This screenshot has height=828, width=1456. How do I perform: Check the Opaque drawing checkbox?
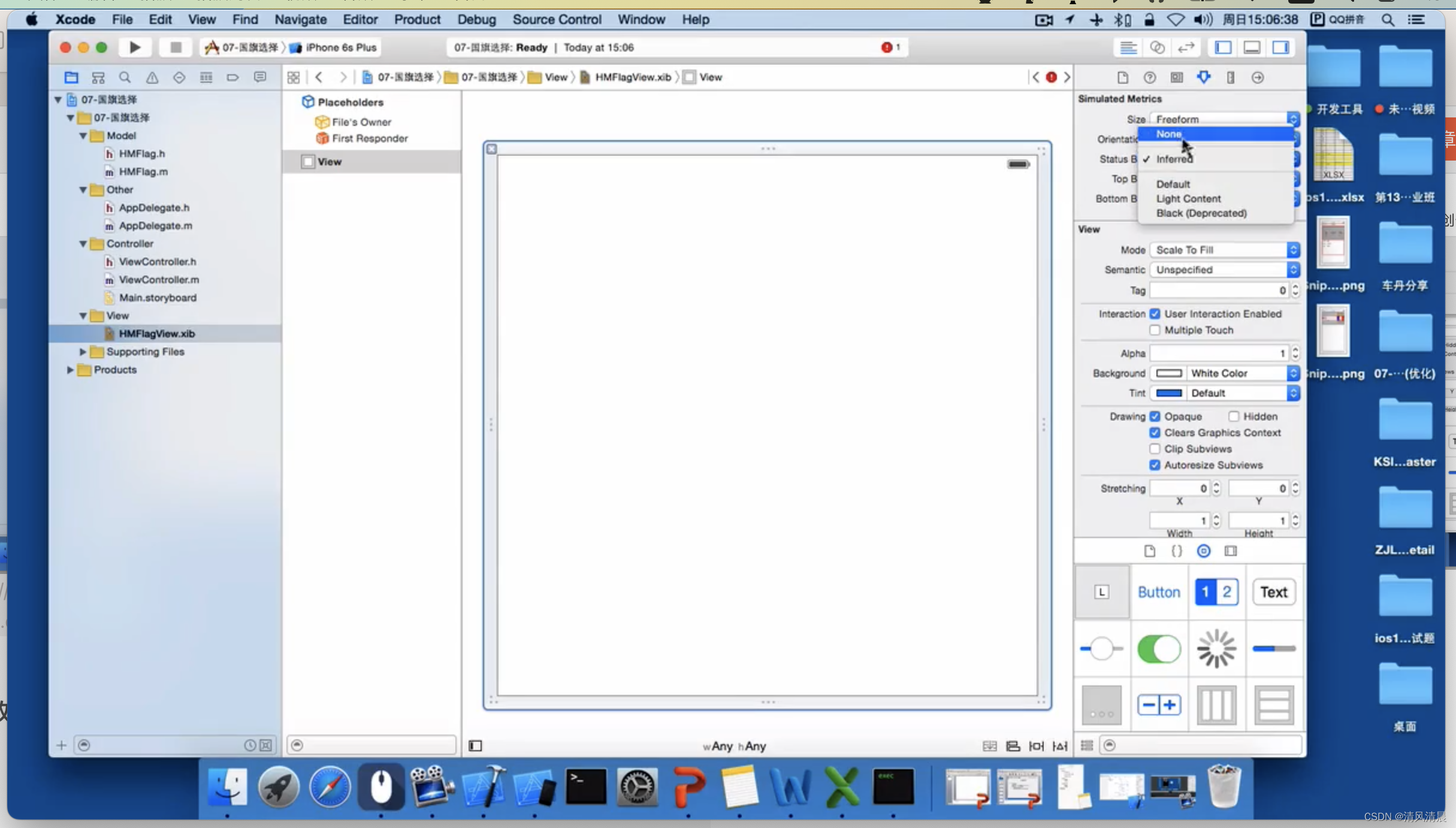click(x=1156, y=416)
